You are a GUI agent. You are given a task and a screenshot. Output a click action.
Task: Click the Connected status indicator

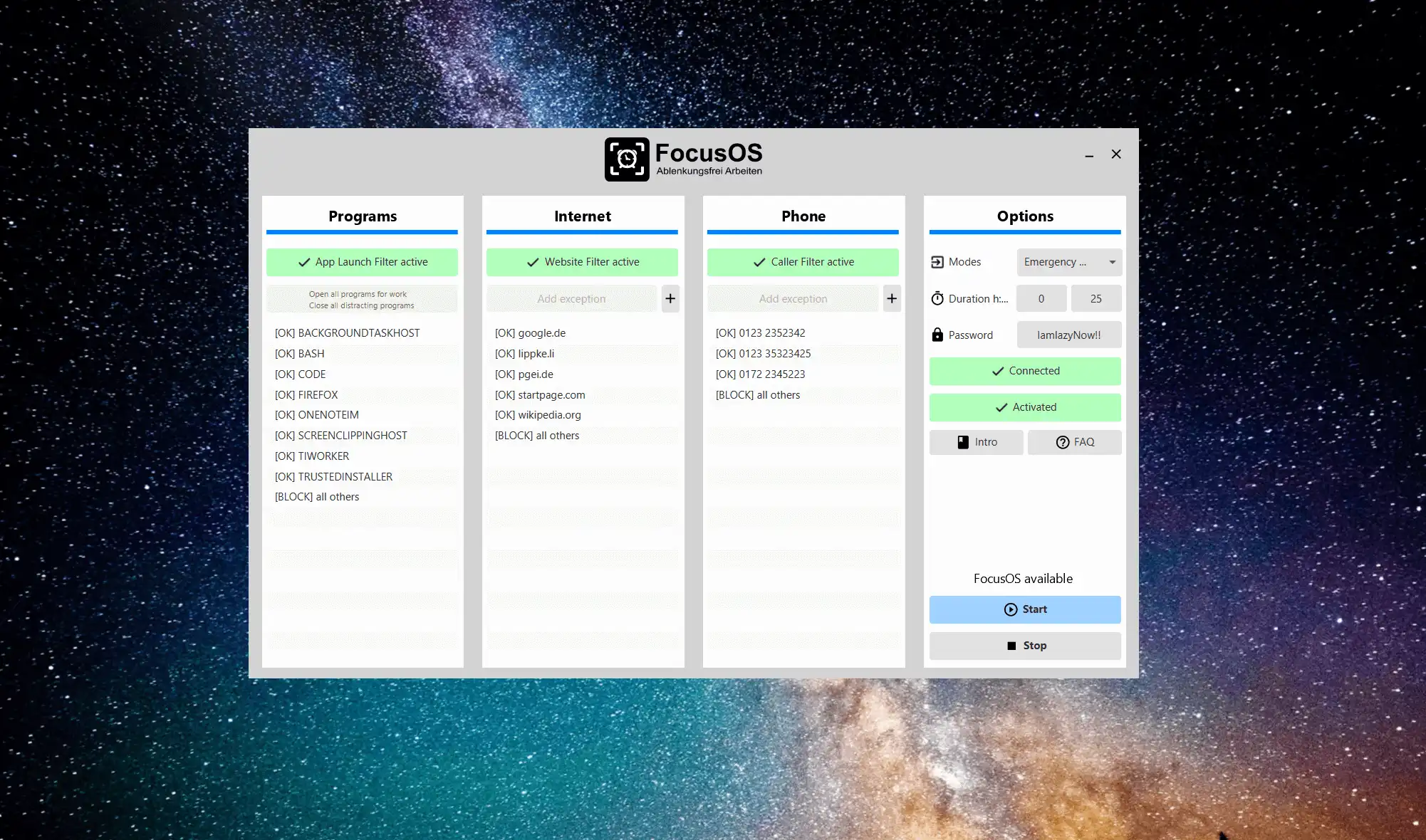click(1025, 371)
